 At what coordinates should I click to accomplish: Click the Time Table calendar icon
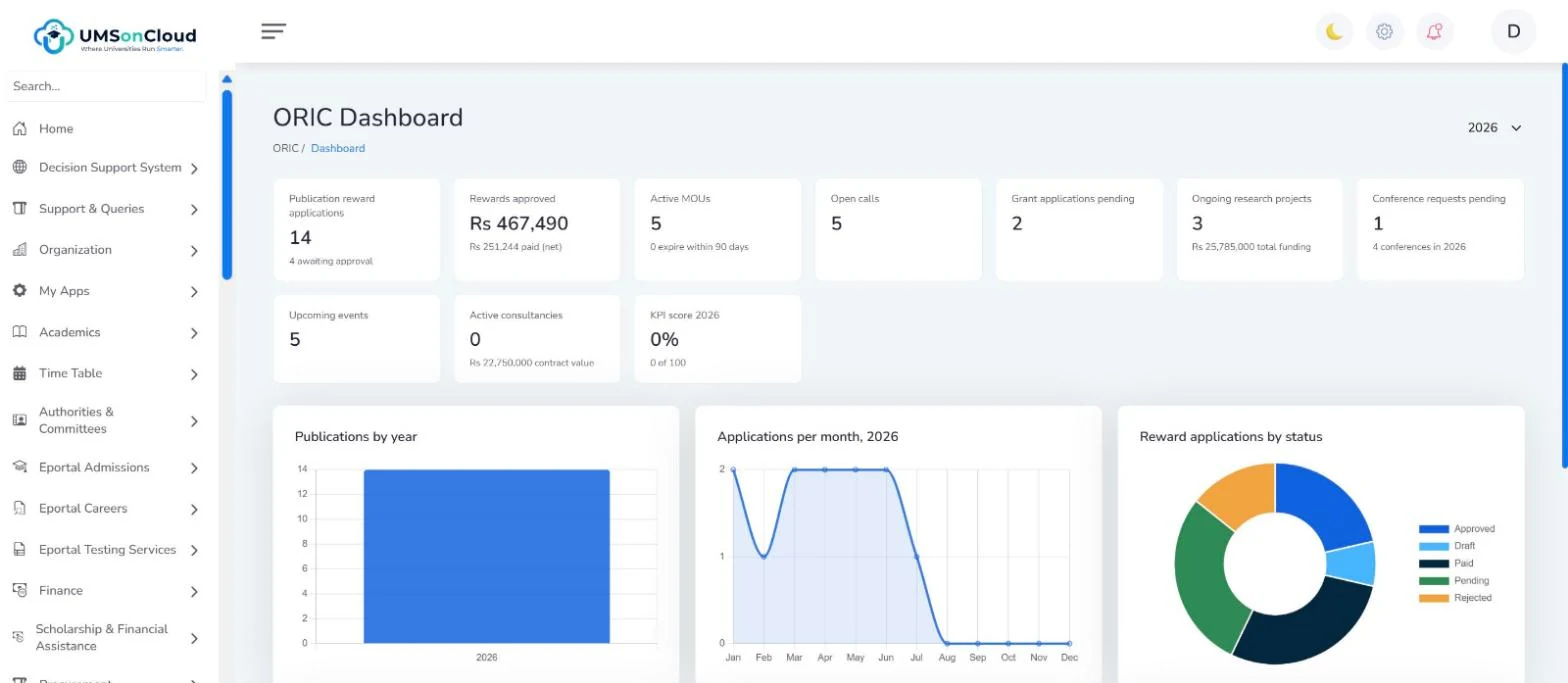[x=19, y=373]
